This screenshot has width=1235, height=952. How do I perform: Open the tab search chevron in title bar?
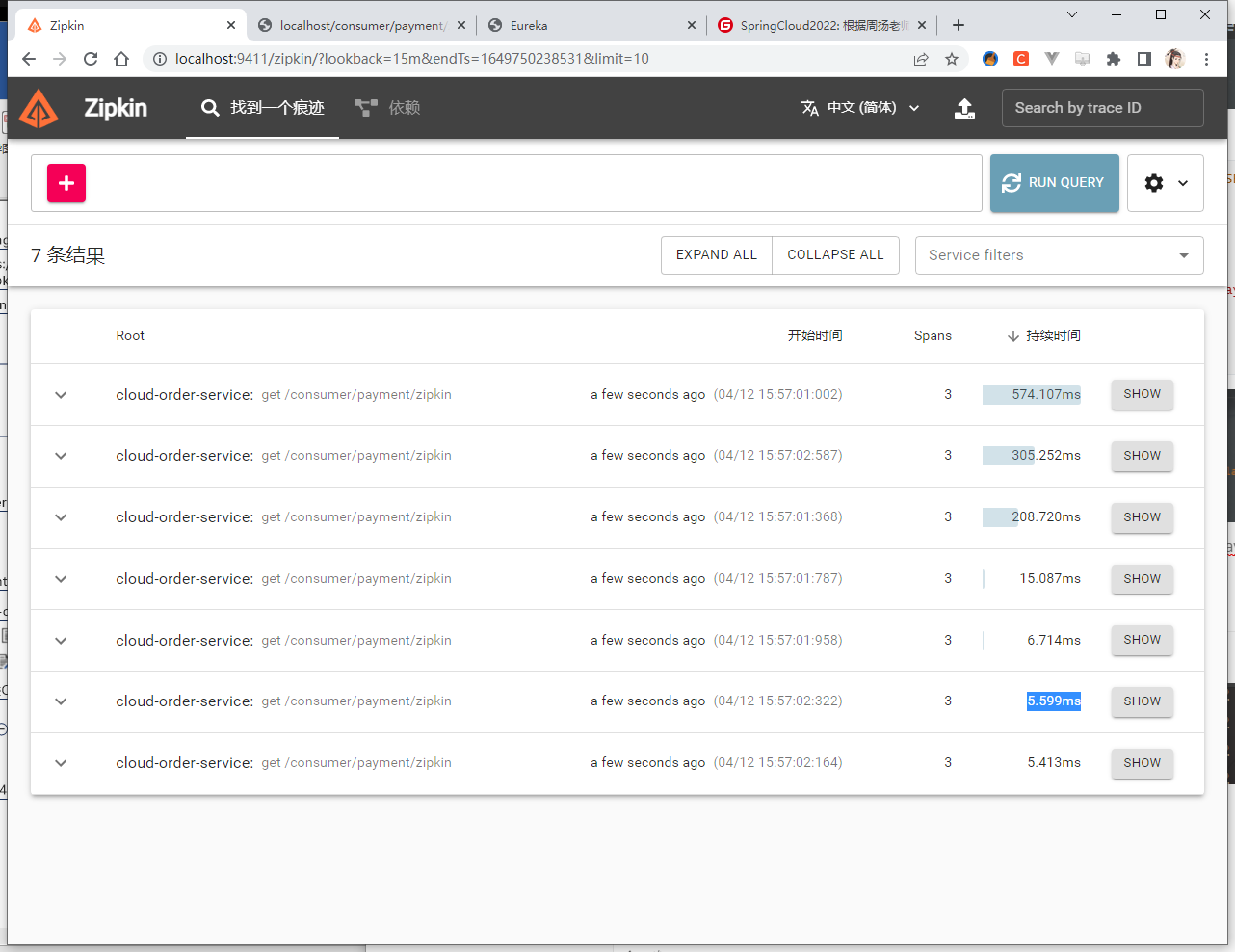click(x=1072, y=14)
